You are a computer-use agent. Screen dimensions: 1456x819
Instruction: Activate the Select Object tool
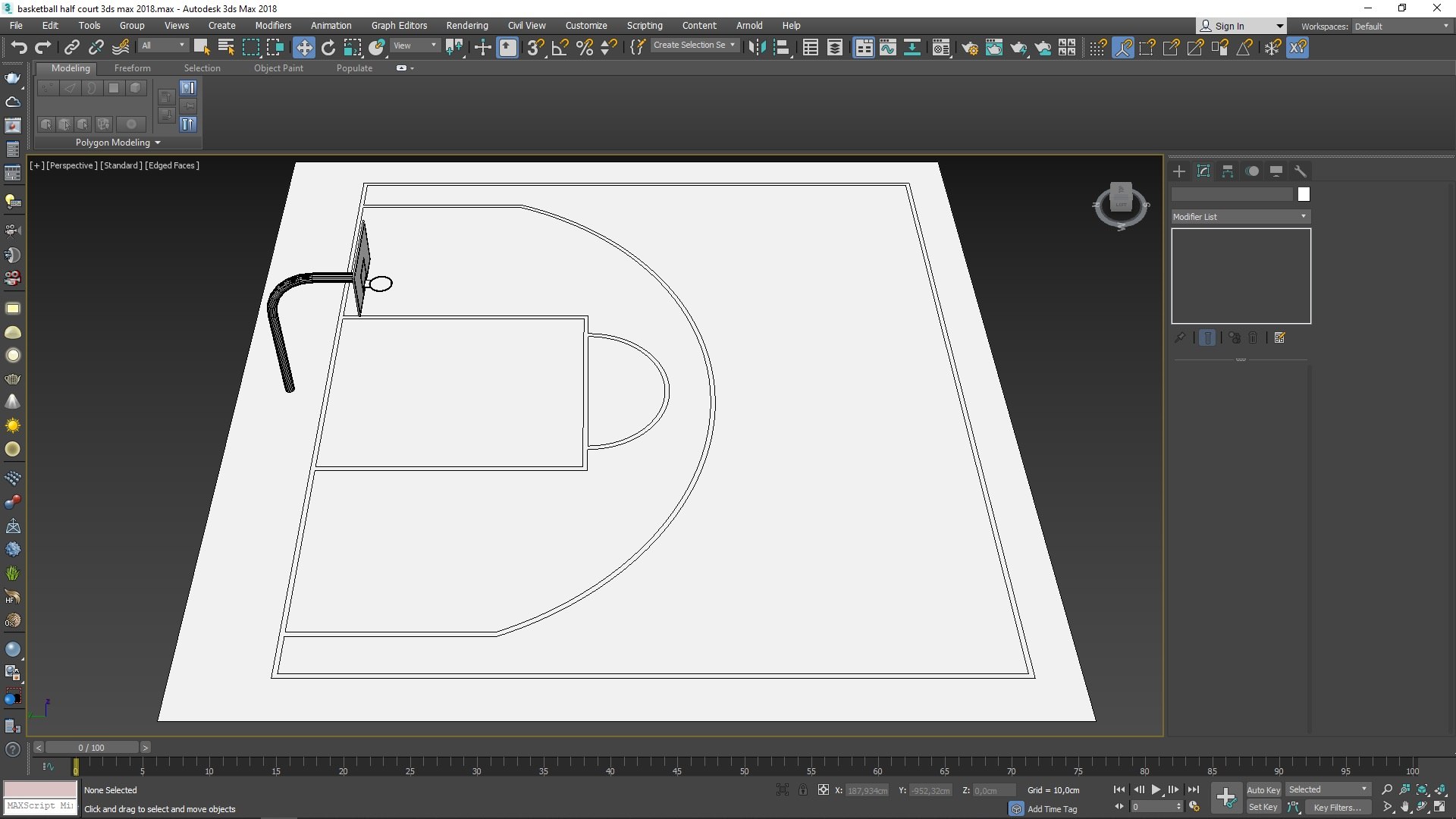tap(201, 47)
